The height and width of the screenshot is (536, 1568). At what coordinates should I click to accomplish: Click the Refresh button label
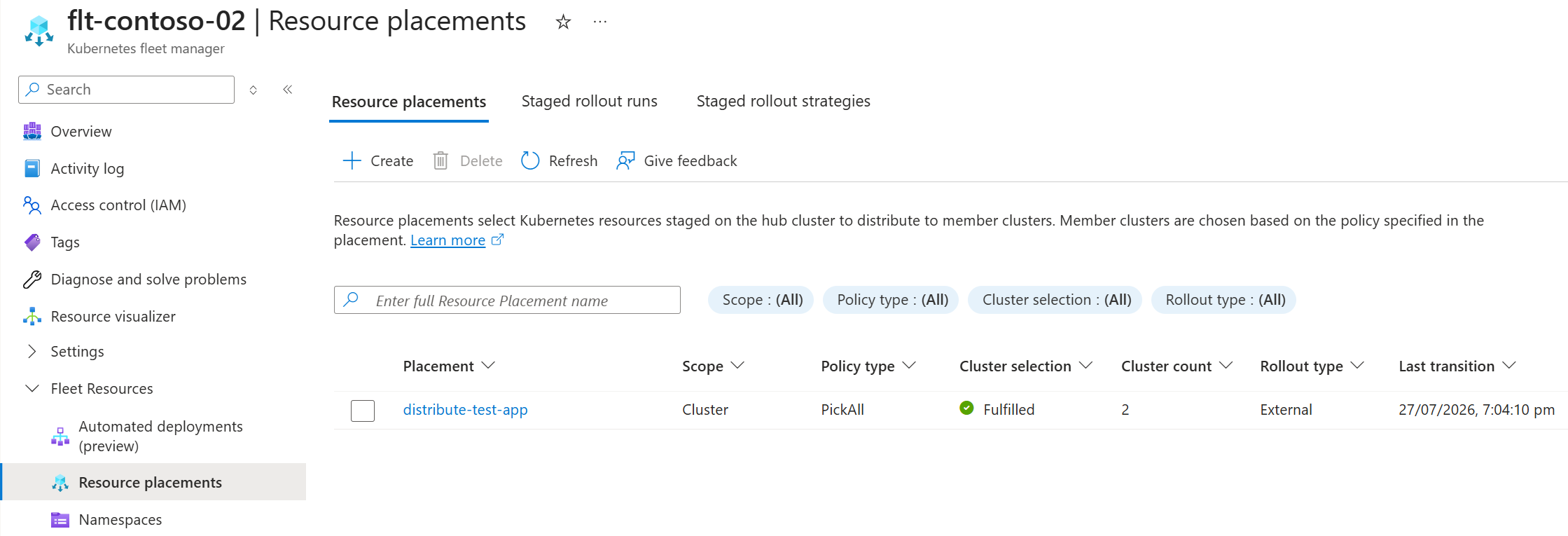pos(573,161)
